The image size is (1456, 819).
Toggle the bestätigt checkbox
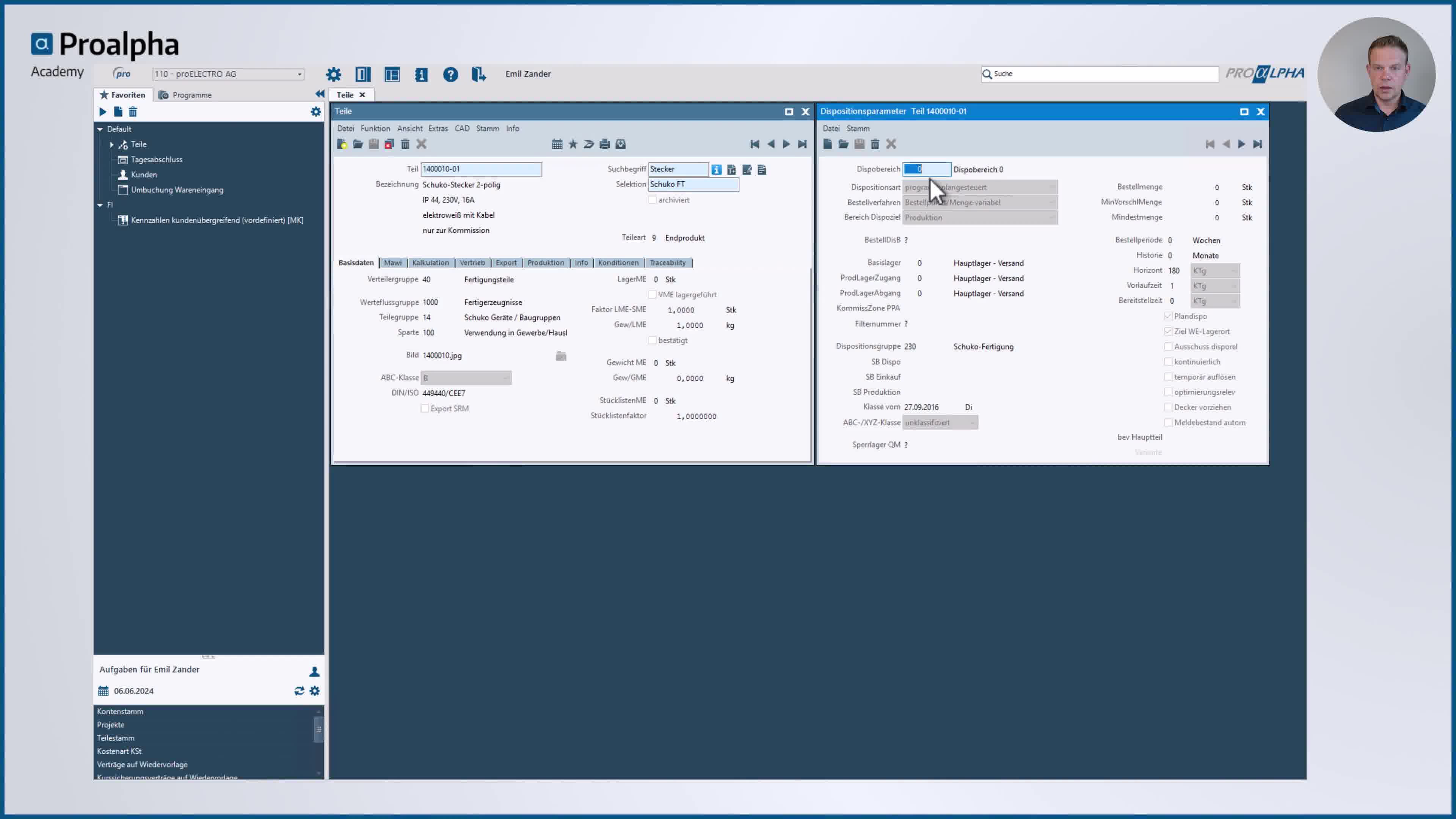652,340
